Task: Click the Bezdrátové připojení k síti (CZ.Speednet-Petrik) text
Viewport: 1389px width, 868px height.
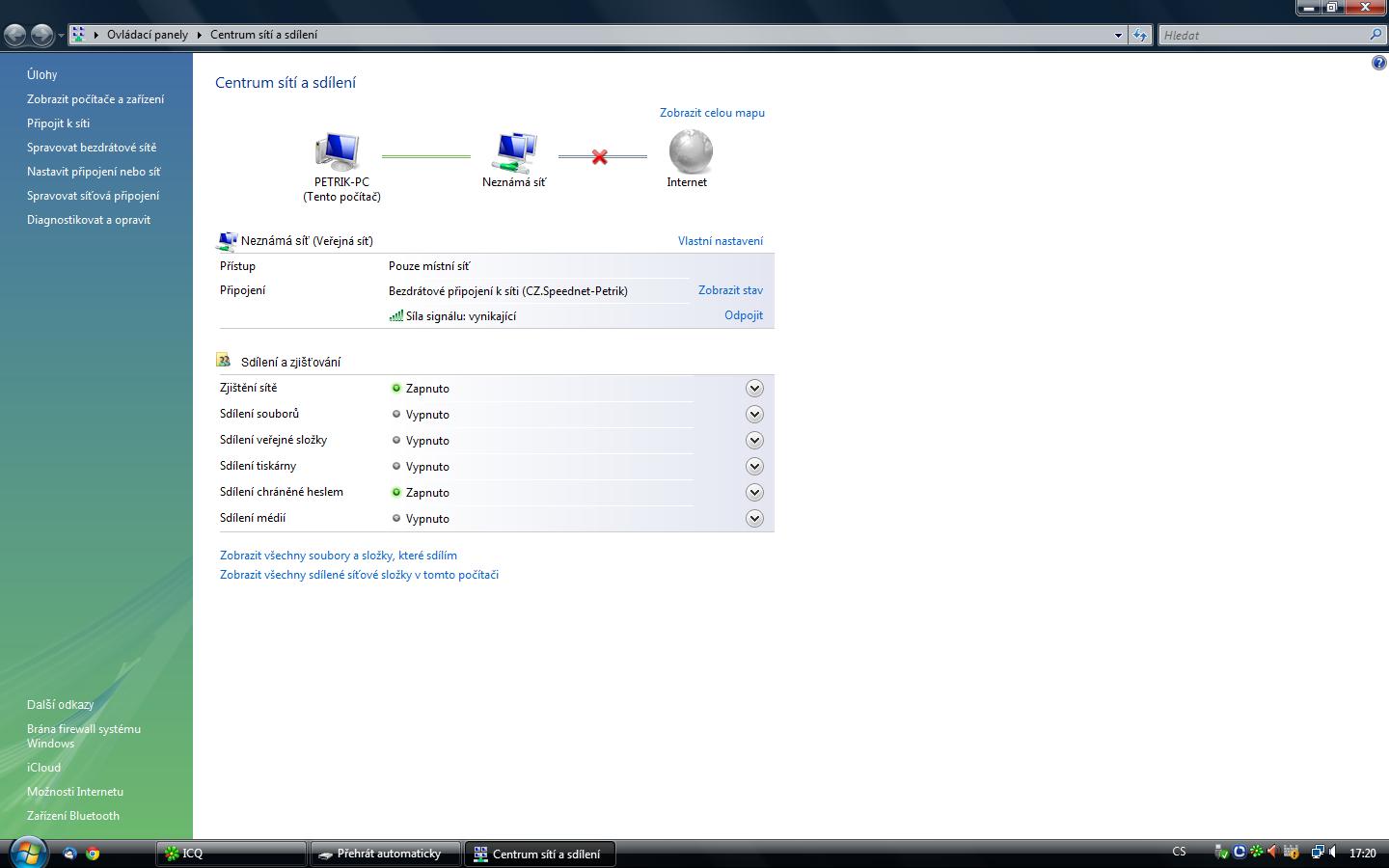Action: (x=508, y=291)
